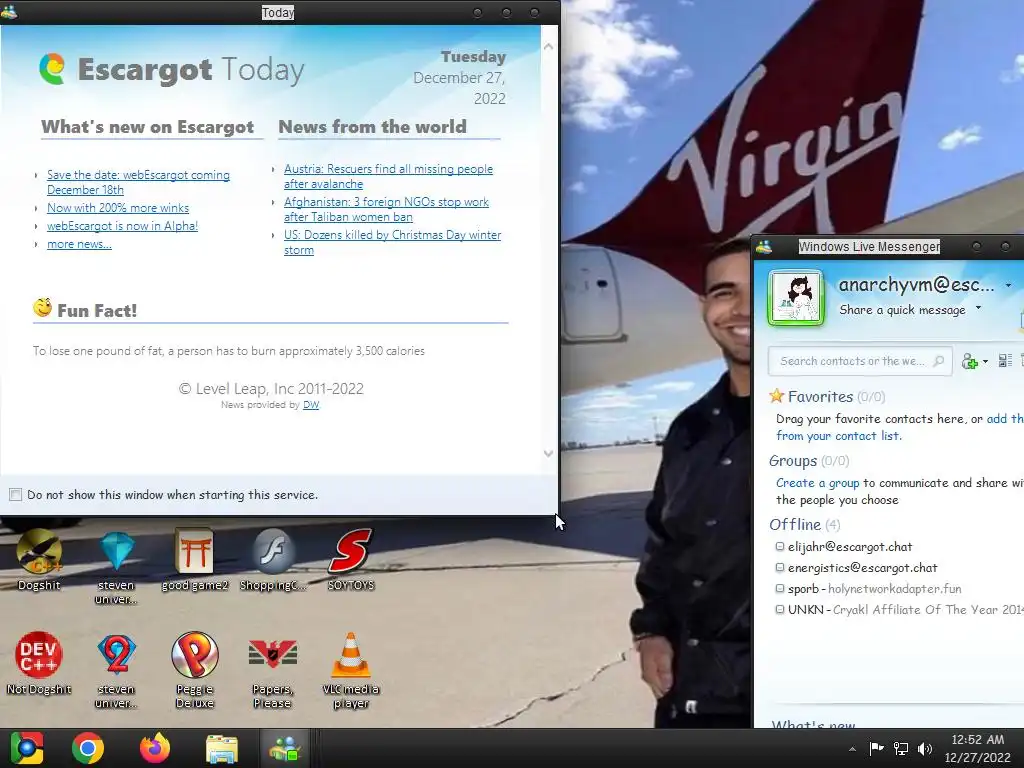Screen dimensions: 1024x768
Task: Click scroll down arrow in Today window
Action: (x=549, y=453)
